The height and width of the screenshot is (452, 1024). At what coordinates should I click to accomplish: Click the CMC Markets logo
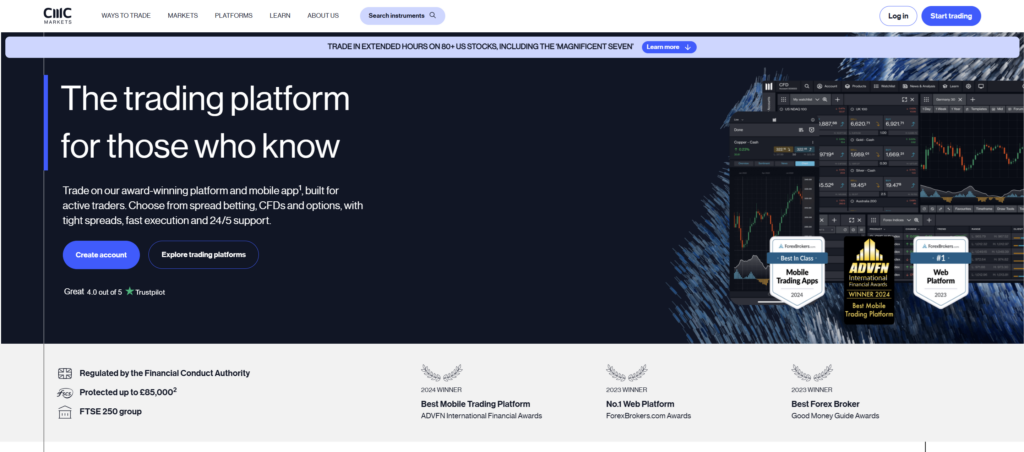point(57,16)
